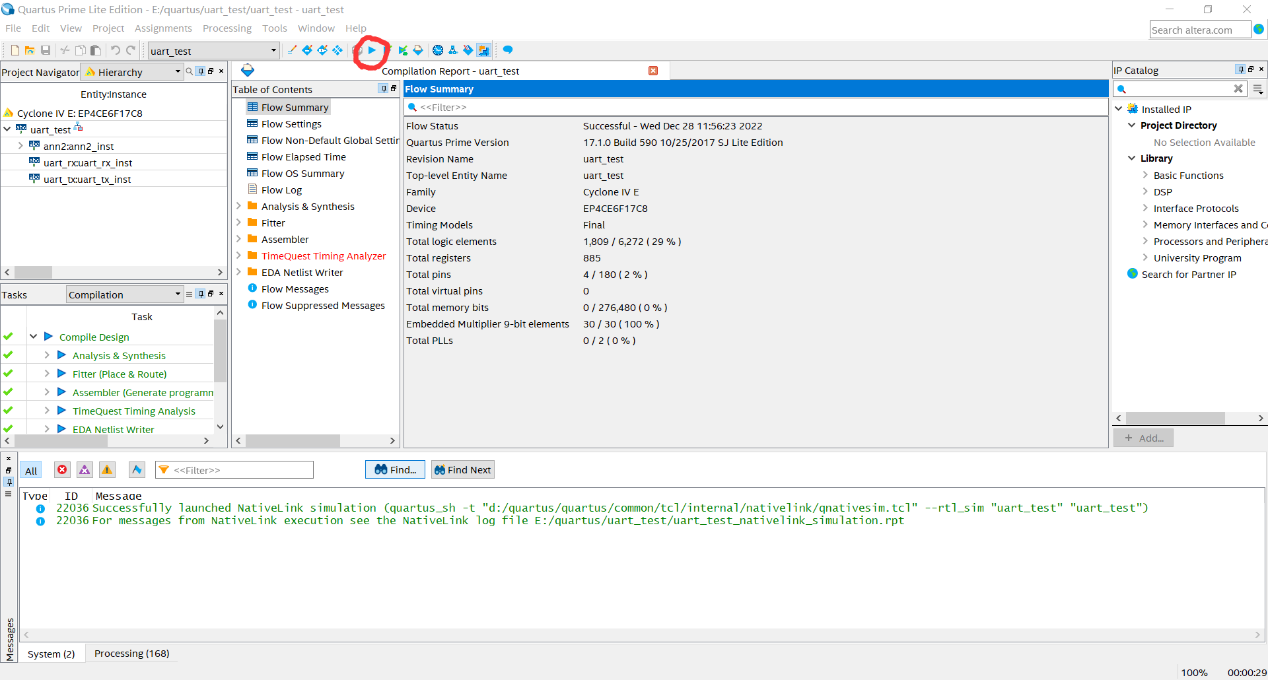Click the Find... button in messages
The width and height of the screenshot is (1268, 680).
point(396,470)
